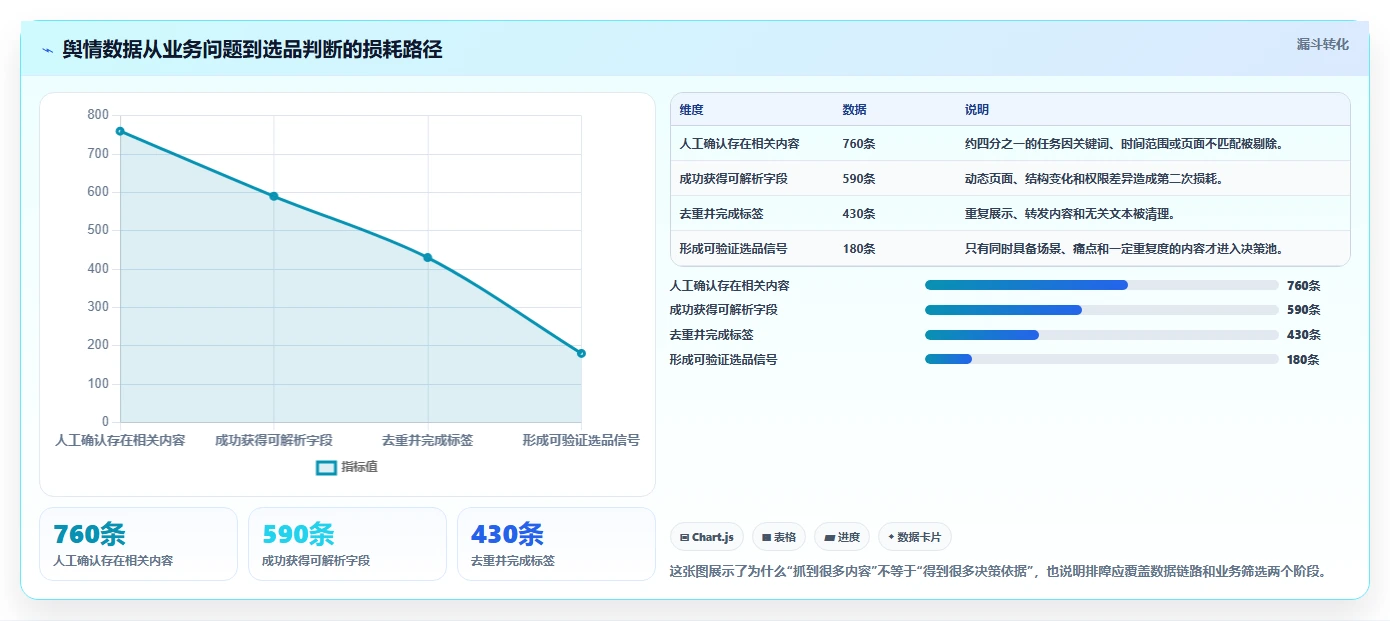Image resolution: width=1390 pixels, height=621 pixels.
Task: Select the 进度 chip
Action: 842,537
